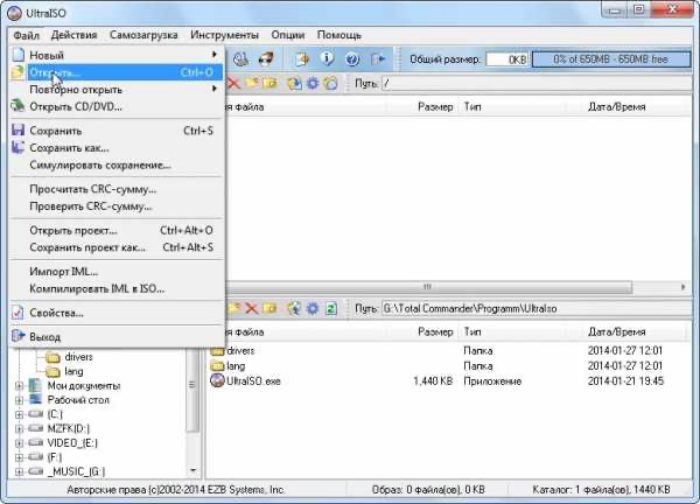700x504 pixels.
Task: Open the Действия menu
Action: pos(74,35)
